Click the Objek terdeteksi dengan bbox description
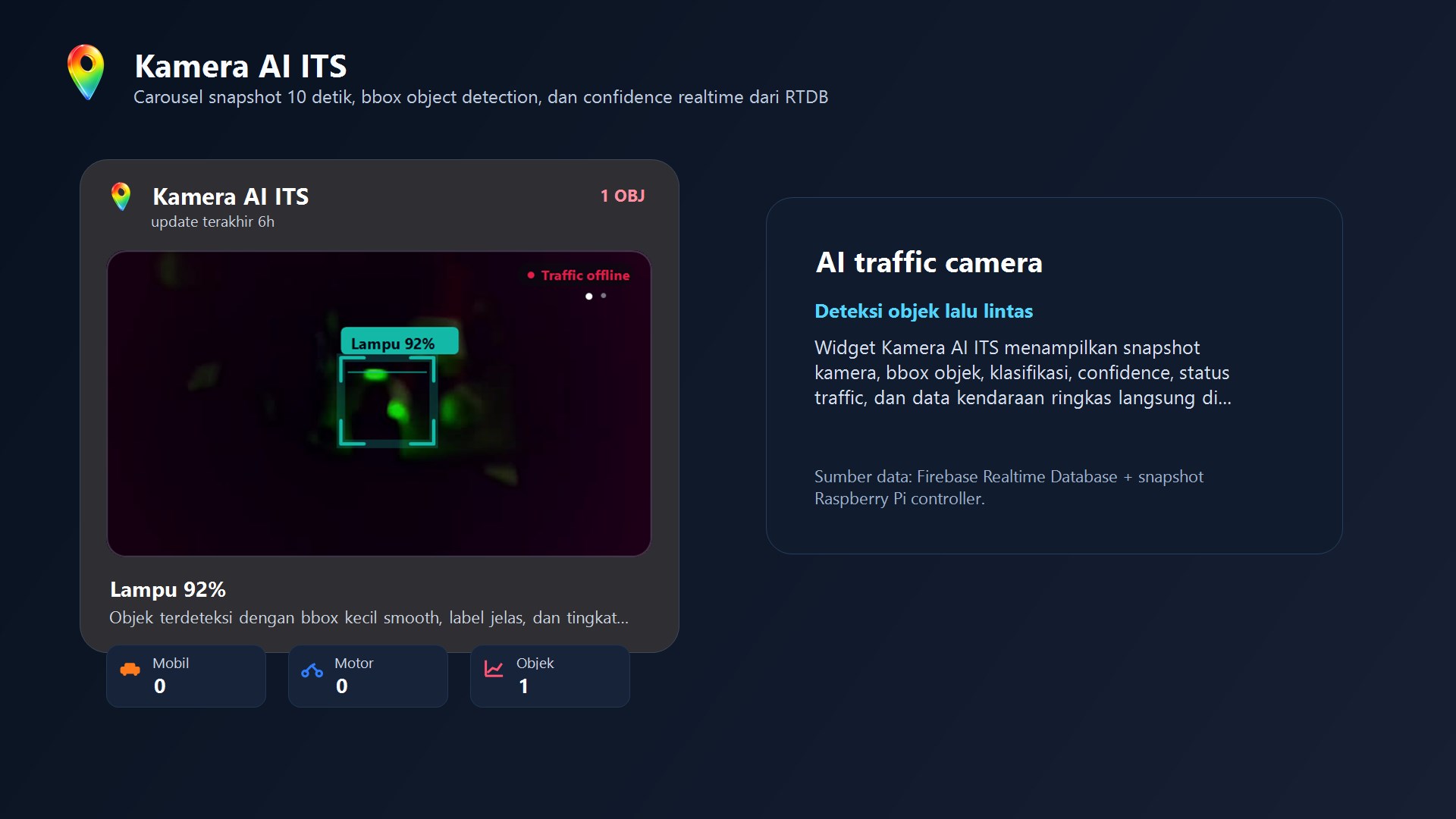The width and height of the screenshot is (1456, 819). point(369,617)
